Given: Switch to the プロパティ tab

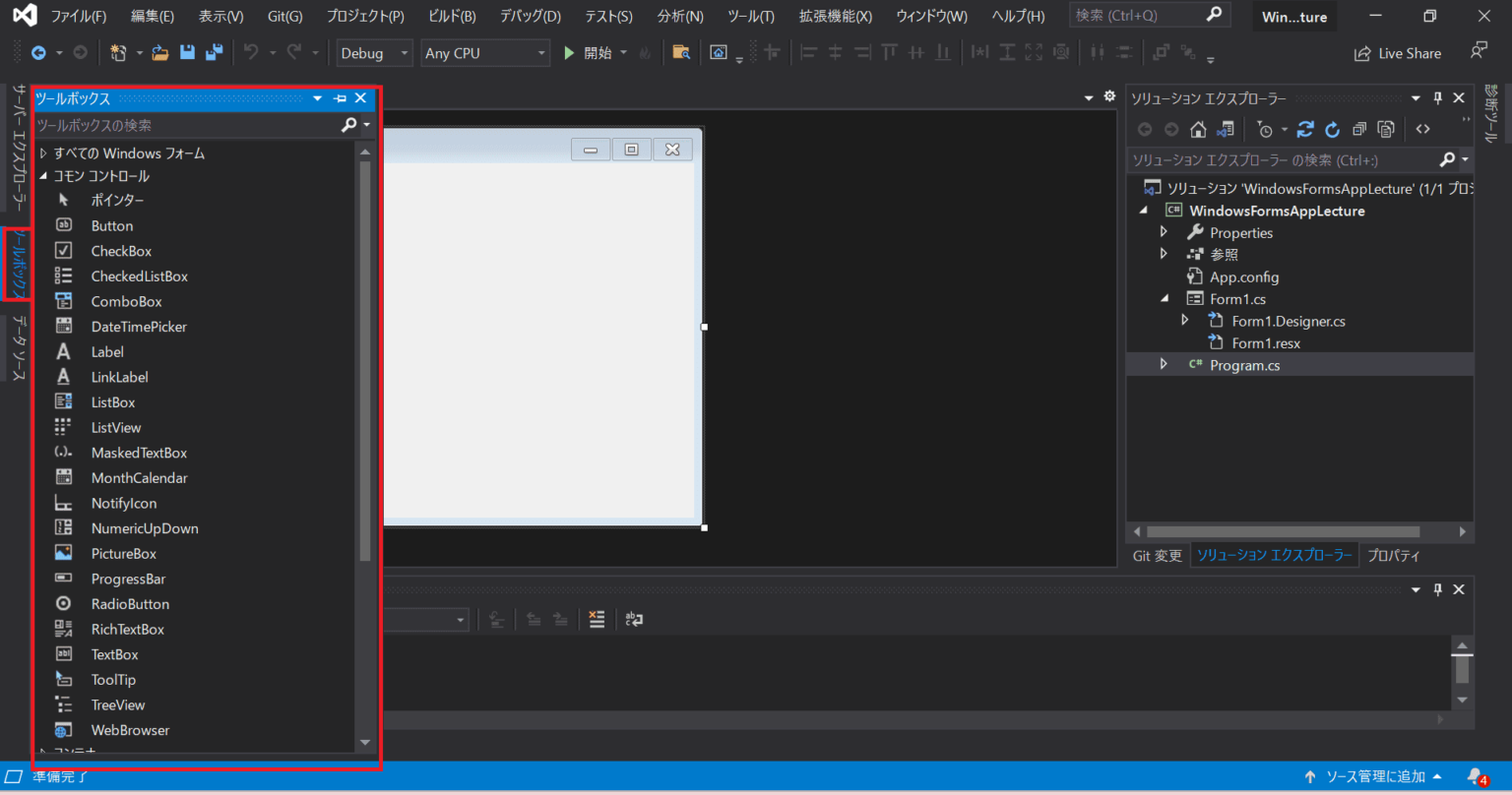Looking at the screenshot, I should tap(1393, 556).
